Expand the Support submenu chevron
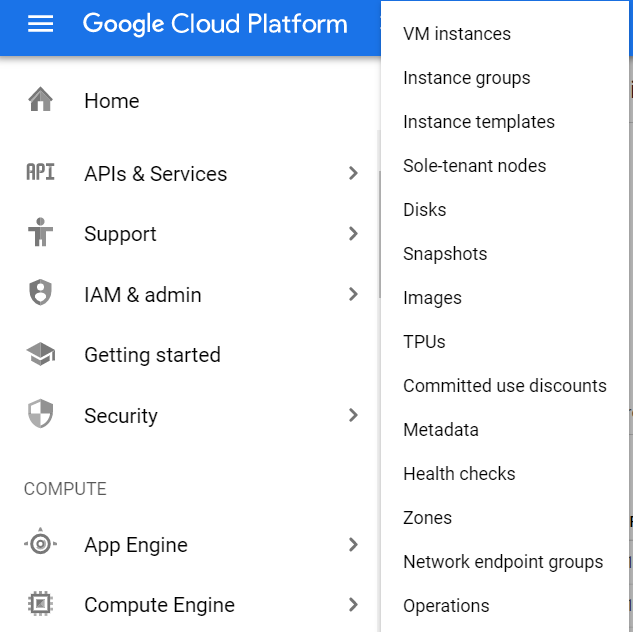This screenshot has width=633, height=632. coord(352,233)
